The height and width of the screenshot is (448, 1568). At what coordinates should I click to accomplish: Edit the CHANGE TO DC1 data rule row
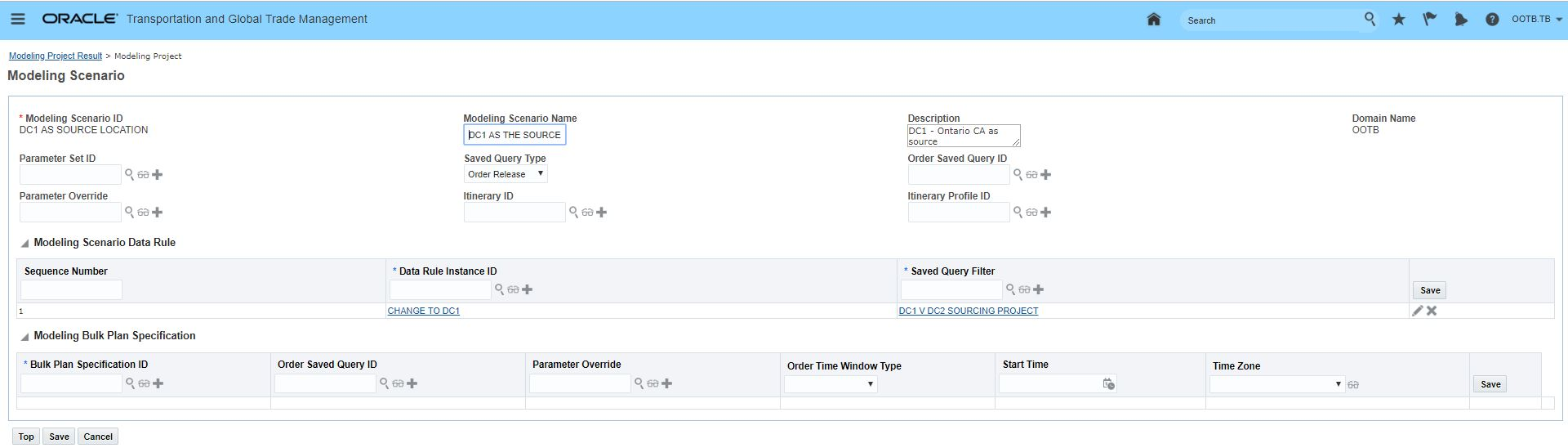(x=1418, y=311)
